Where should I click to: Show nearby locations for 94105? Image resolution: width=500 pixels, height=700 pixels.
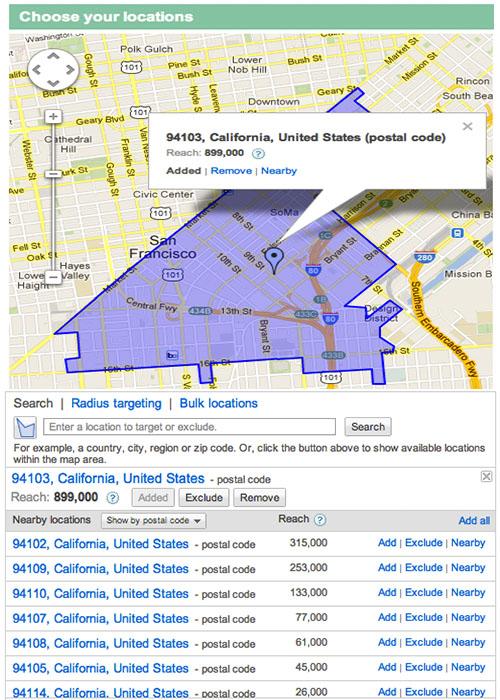(x=468, y=667)
